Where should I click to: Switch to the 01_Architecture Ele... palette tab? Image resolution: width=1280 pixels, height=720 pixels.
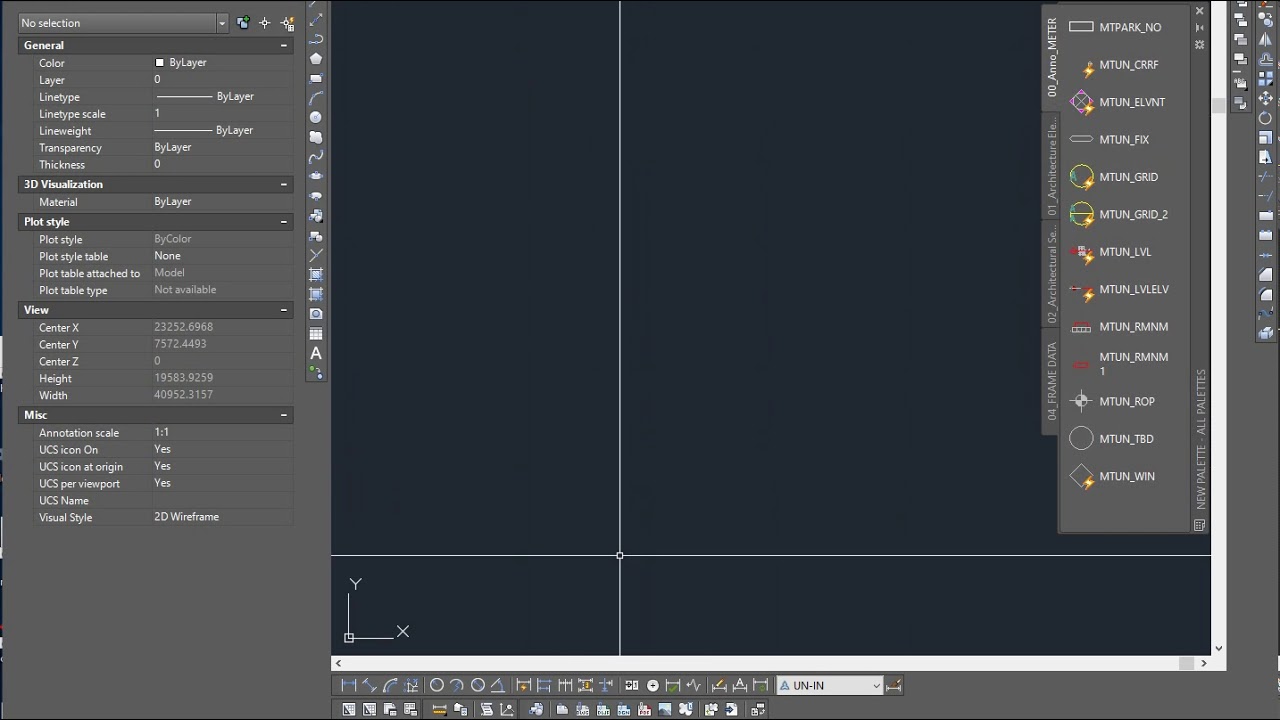pos(1051,165)
